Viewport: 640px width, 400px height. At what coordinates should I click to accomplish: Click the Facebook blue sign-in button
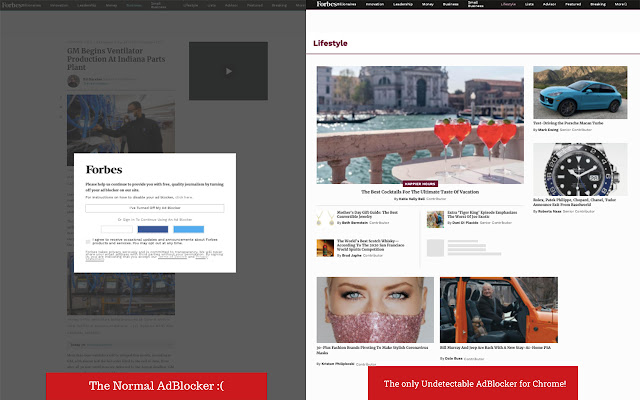point(152,229)
